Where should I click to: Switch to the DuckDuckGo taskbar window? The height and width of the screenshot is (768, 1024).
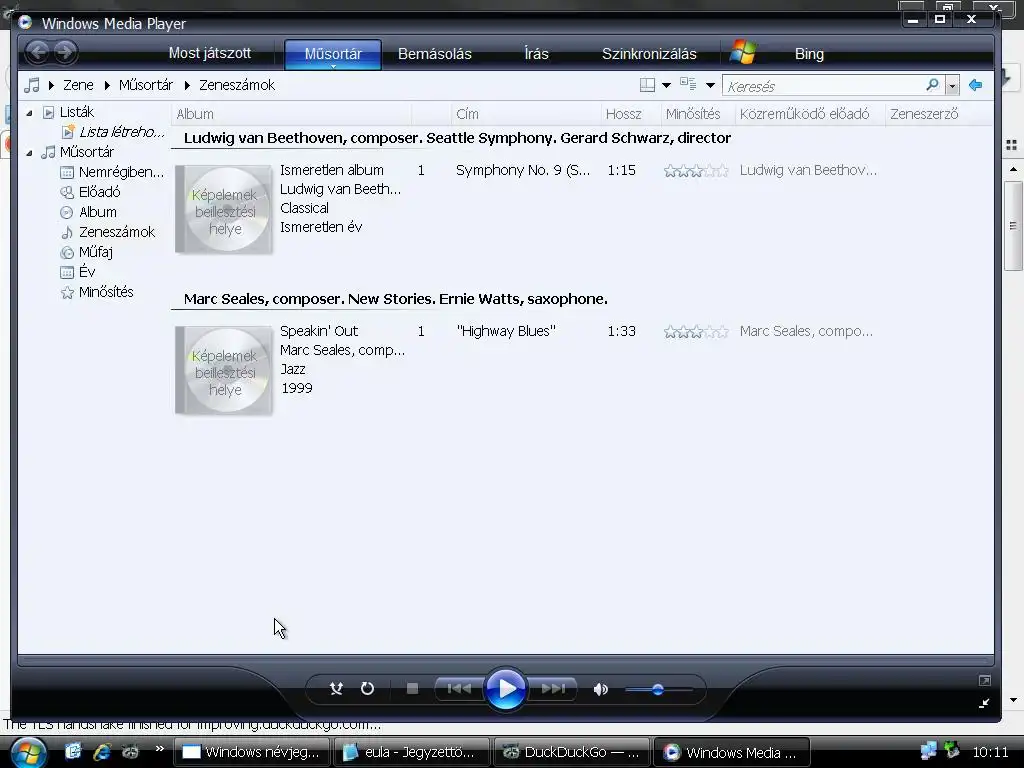coord(571,752)
